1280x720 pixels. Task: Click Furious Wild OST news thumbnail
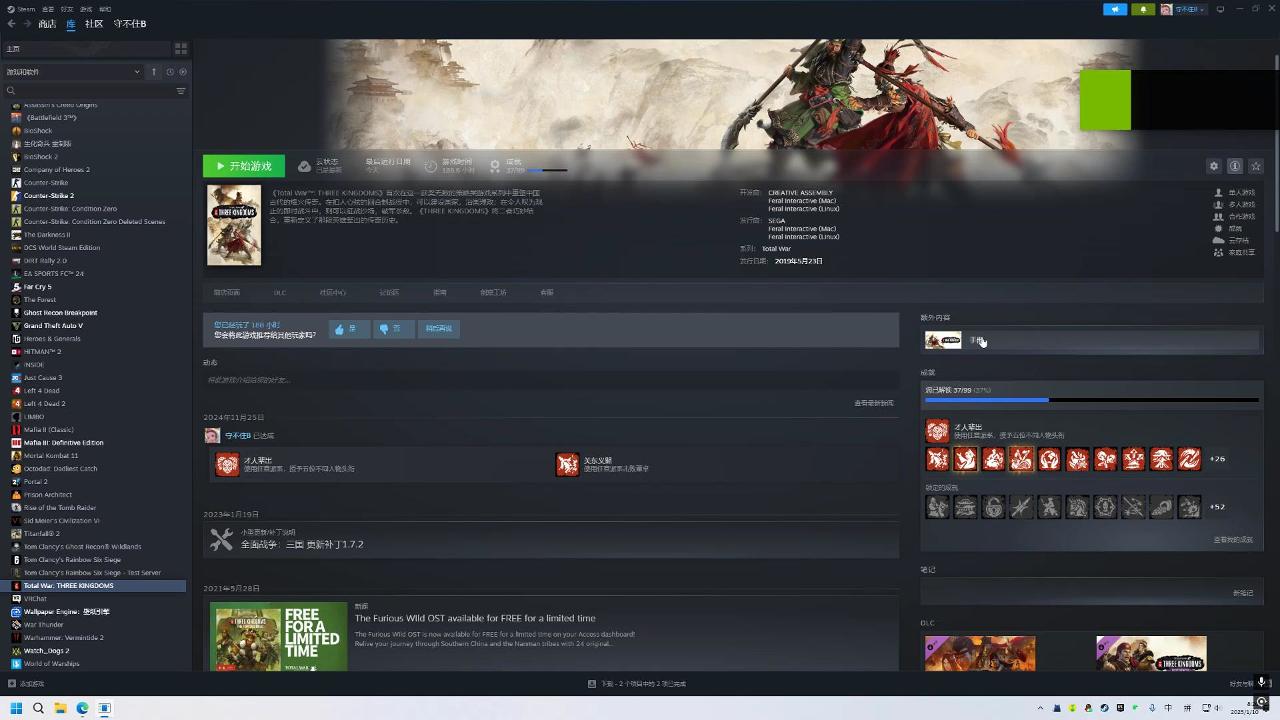tap(279, 637)
